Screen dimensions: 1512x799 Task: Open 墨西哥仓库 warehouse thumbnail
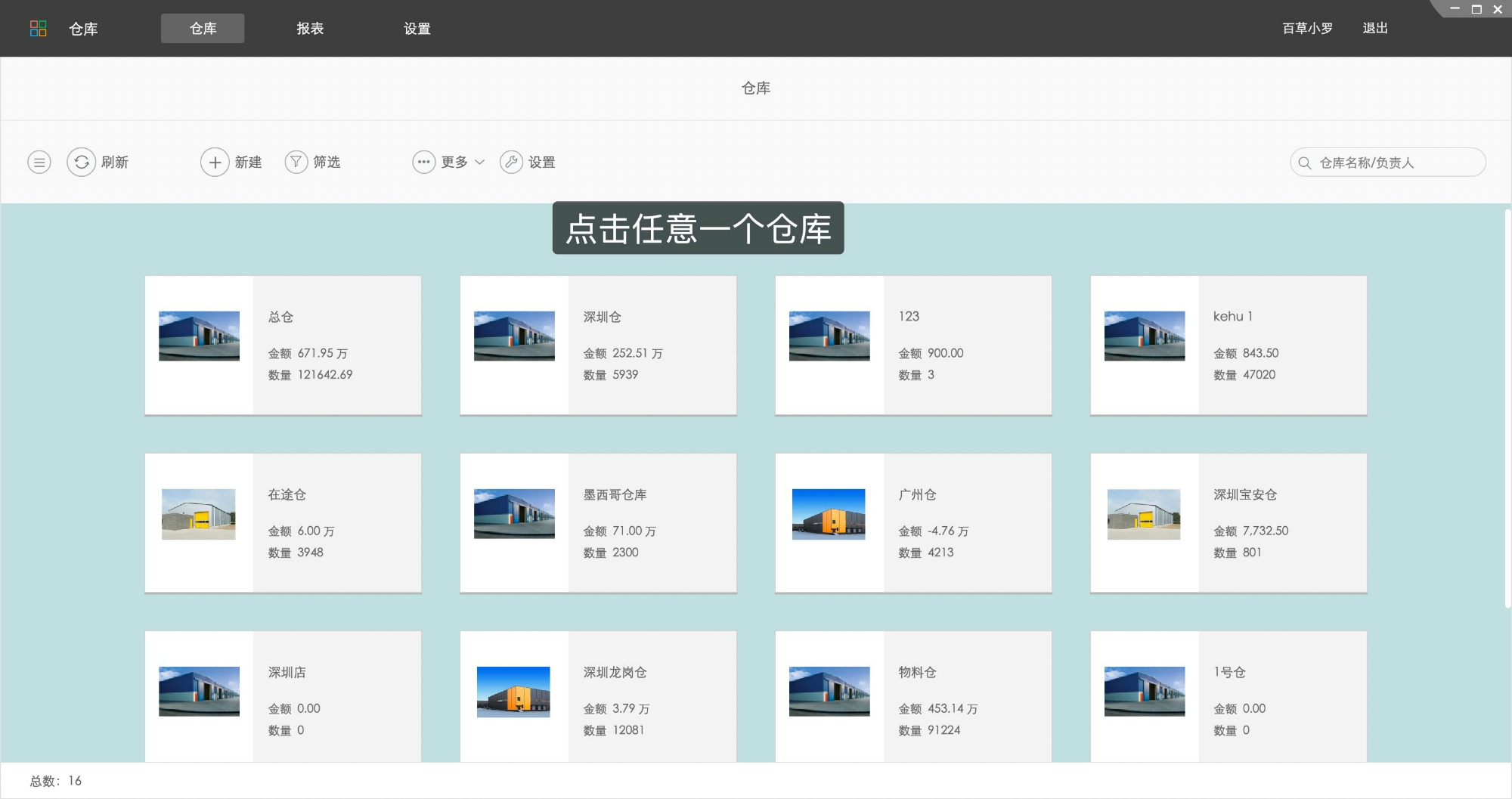pos(514,514)
